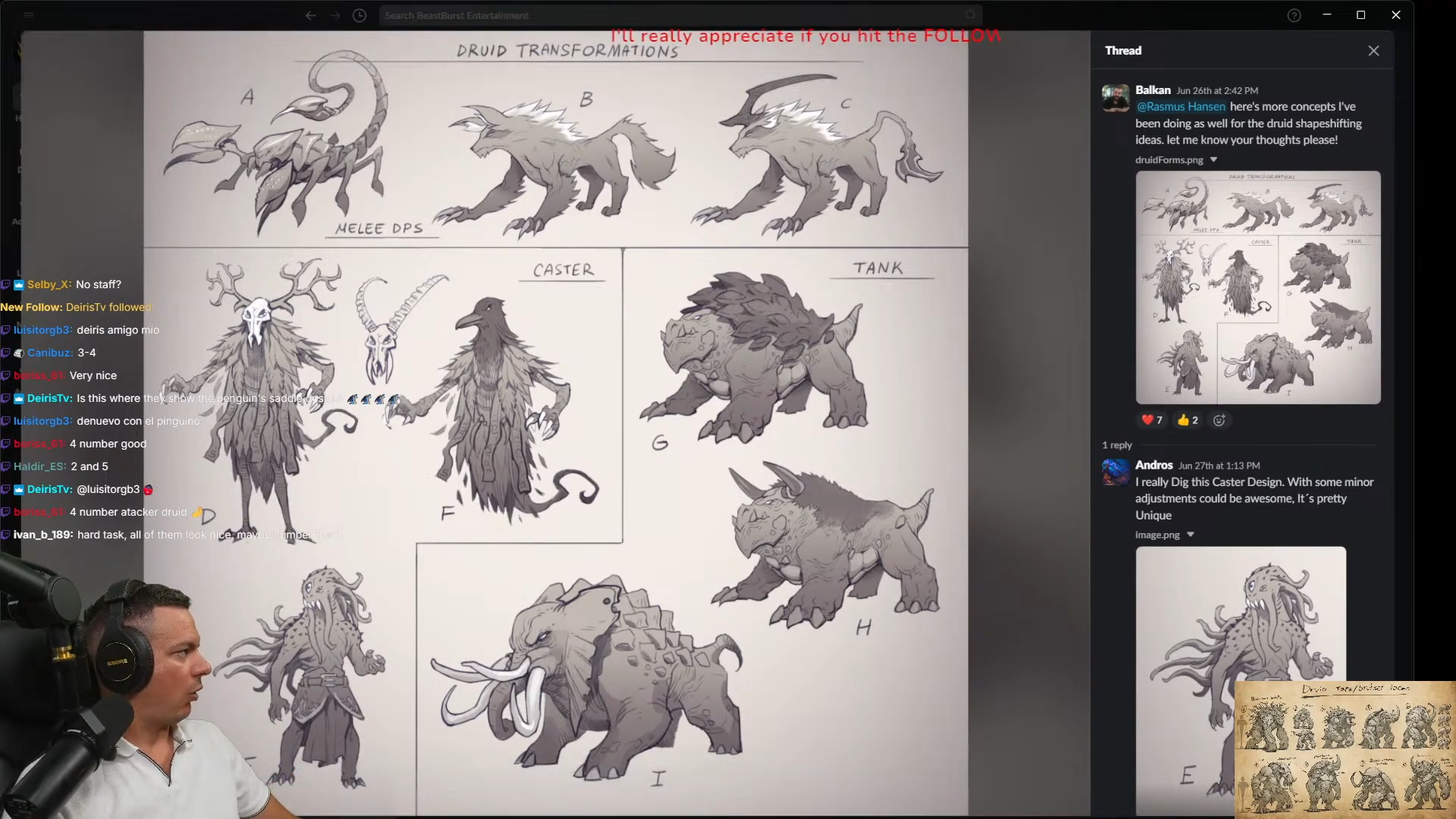This screenshot has height=819, width=1456.
Task: Open Andros's profile avatar
Action: [1116, 472]
